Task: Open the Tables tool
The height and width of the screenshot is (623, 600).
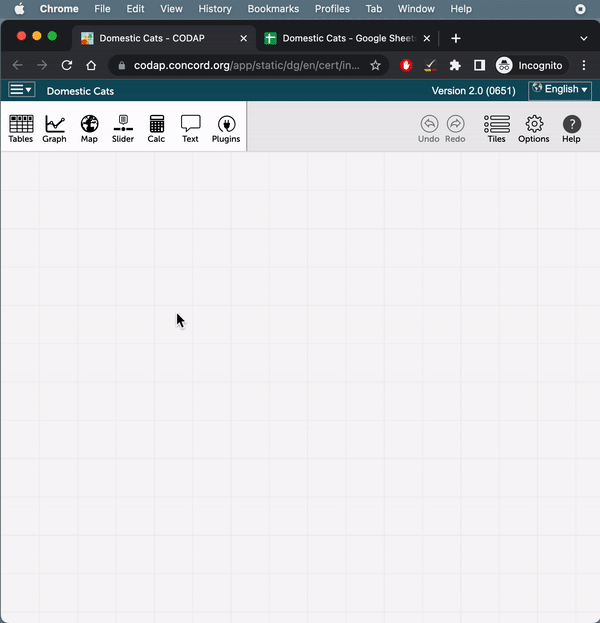Action: pos(21,129)
